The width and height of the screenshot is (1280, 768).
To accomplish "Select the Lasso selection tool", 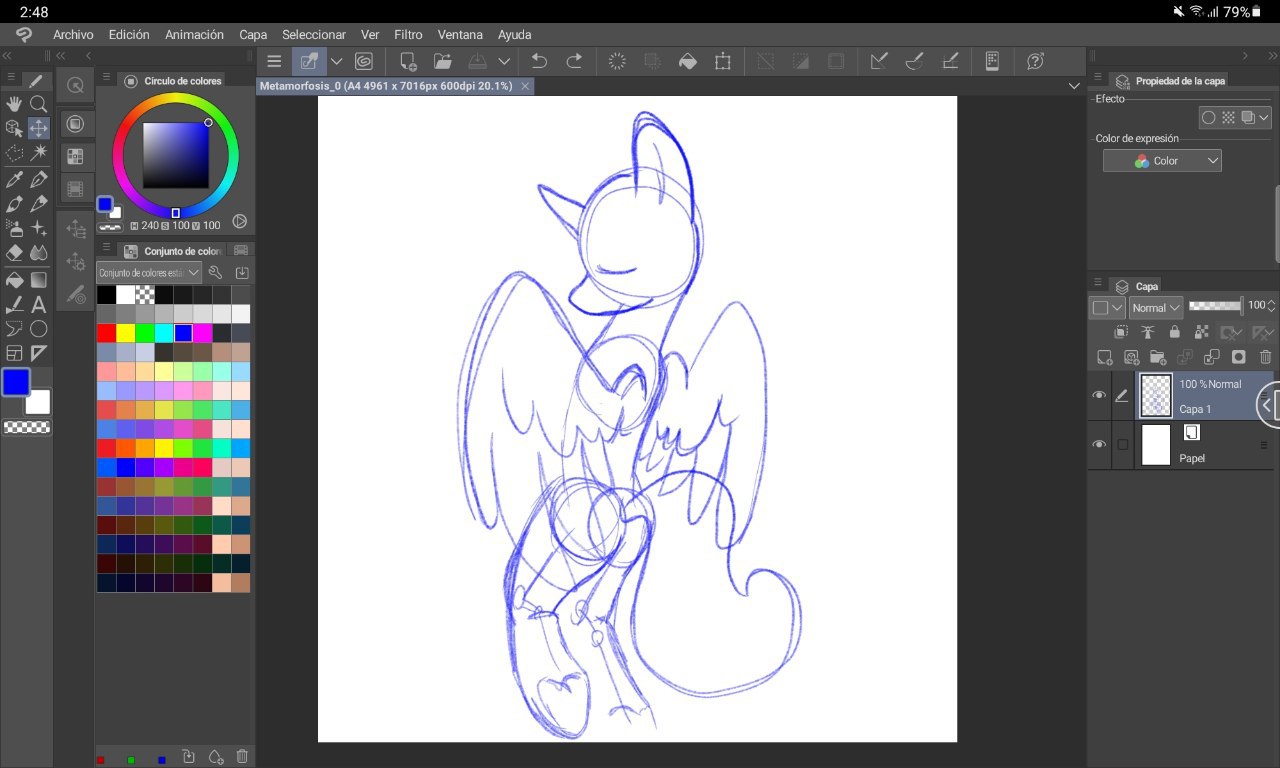I will (x=14, y=153).
